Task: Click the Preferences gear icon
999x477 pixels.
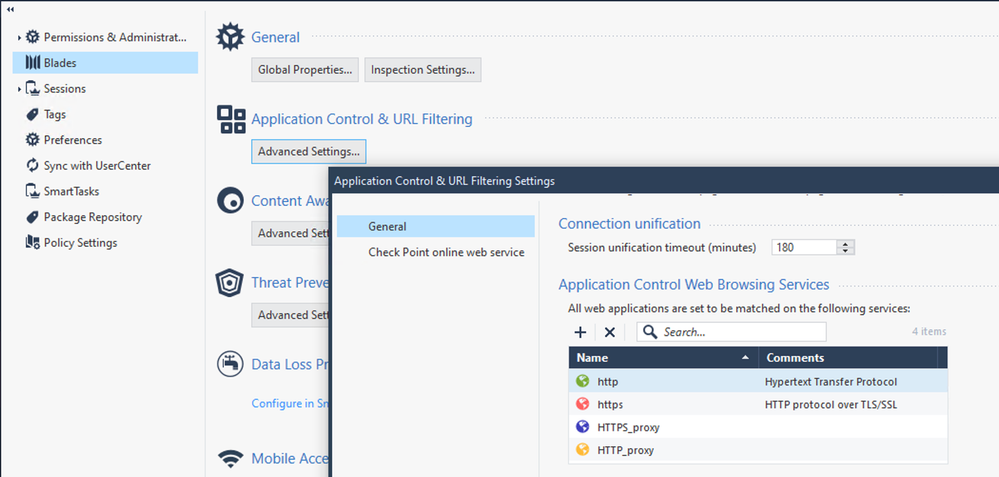Action: click(32, 139)
